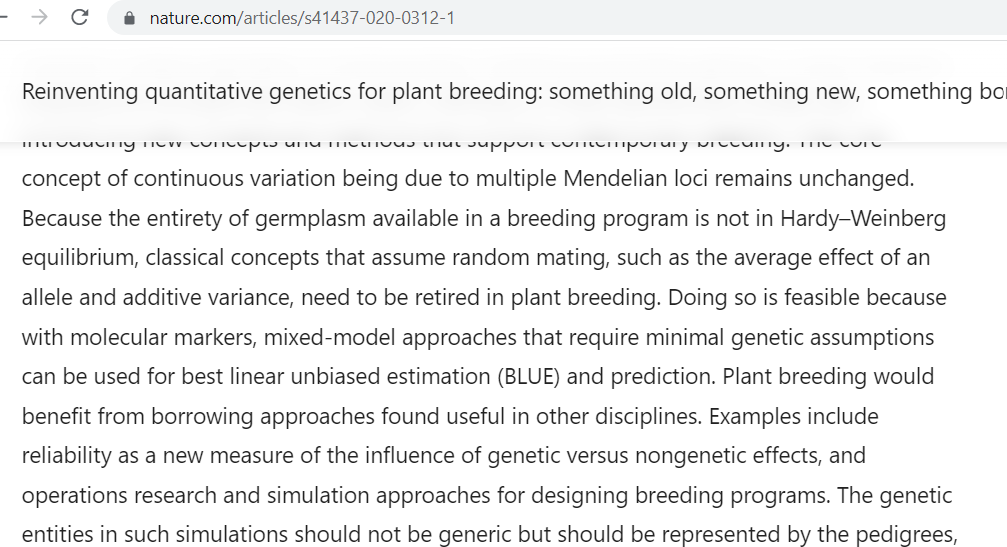
Task: Click the sticky article title header
Action: pyautogui.click(x=504, y=91)
